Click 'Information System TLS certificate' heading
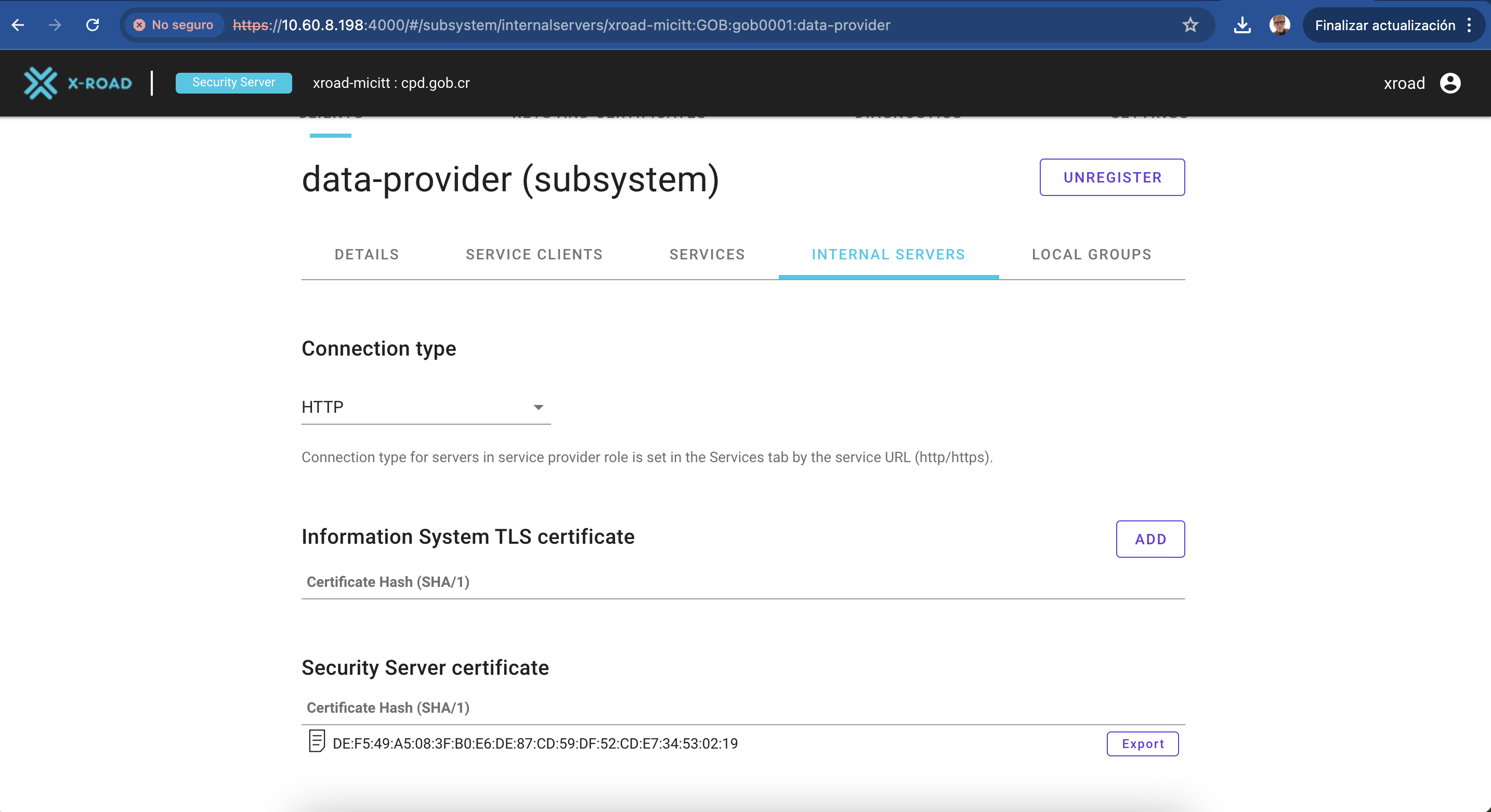The width and height of the screenshot is (1491, 812). pos(468,536)
